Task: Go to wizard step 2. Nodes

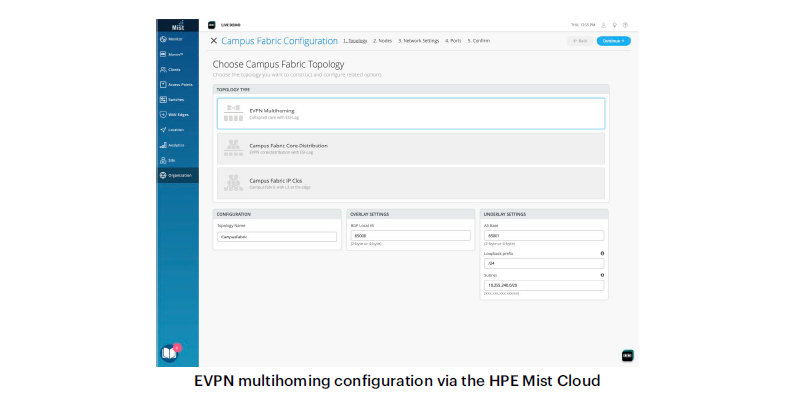Action: [x=383, y=41]
